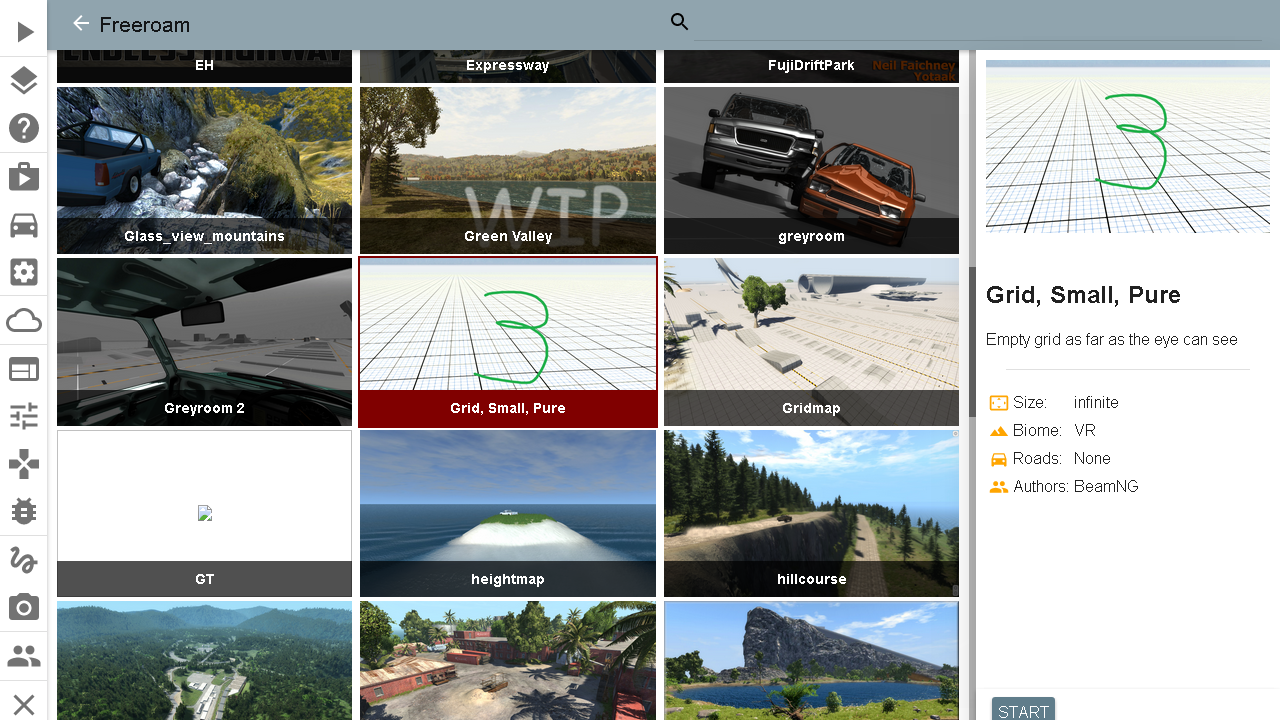The image size is (1280, 720).
Task: Select the FujiDriftPark level card
Action: pos(811,66)
